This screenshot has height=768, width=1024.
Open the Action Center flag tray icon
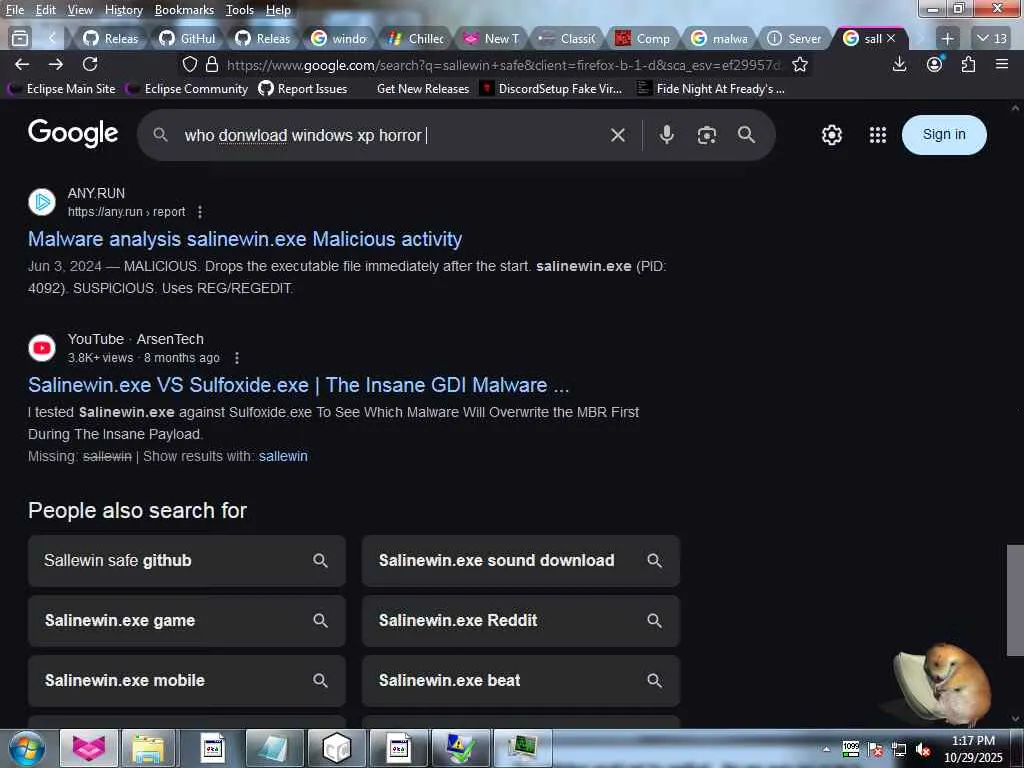[875, 749]
